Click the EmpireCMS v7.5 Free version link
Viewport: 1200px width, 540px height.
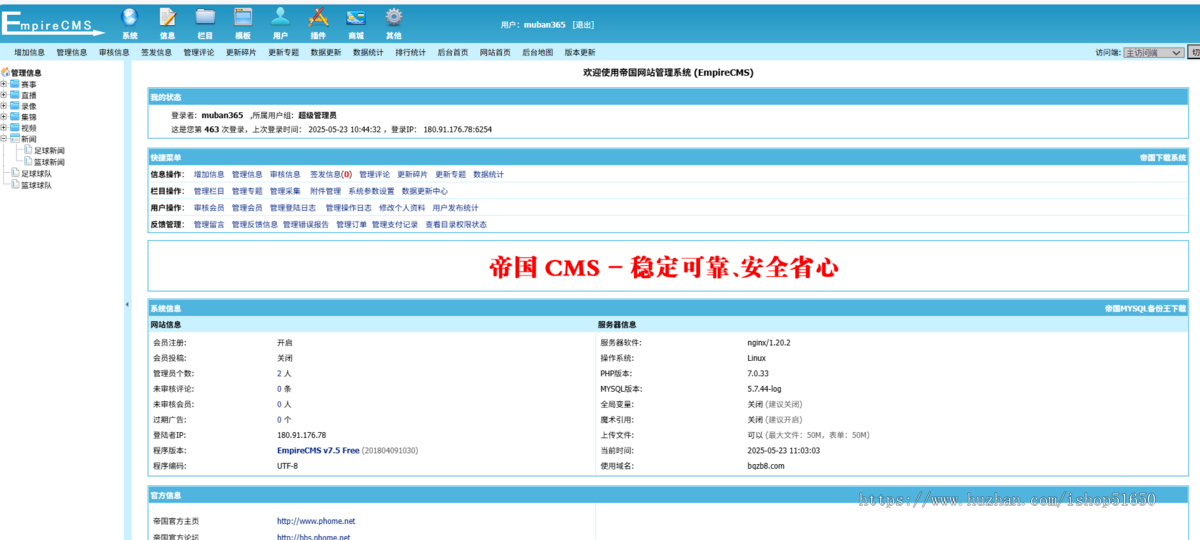(318, 451)
